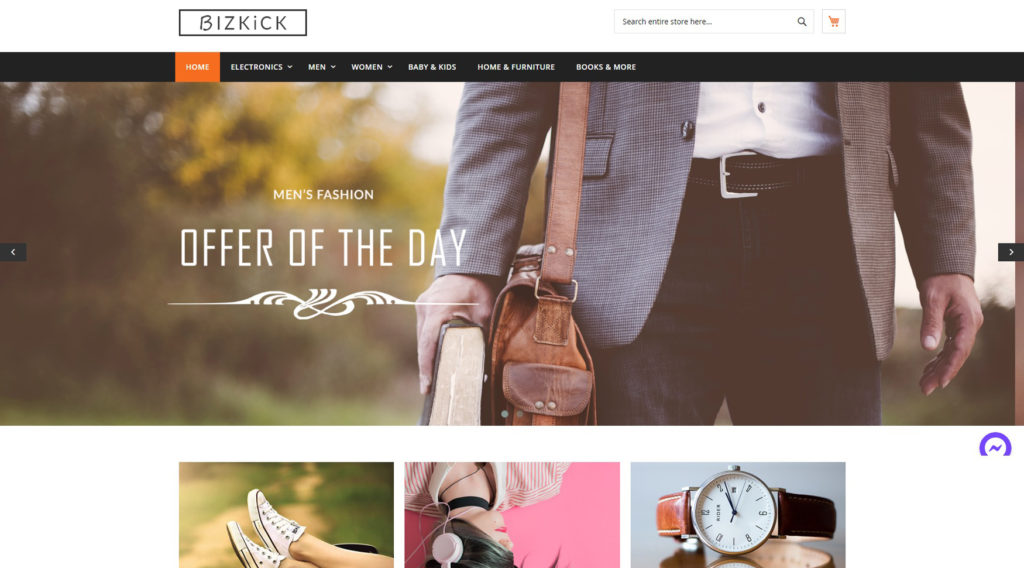1024x568 pixels.
Task: Go to the Home tab
Action: (197, 67)
